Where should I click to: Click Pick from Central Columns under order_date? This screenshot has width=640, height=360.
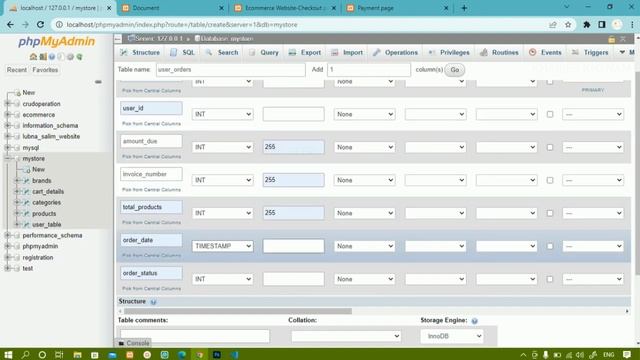151,256
